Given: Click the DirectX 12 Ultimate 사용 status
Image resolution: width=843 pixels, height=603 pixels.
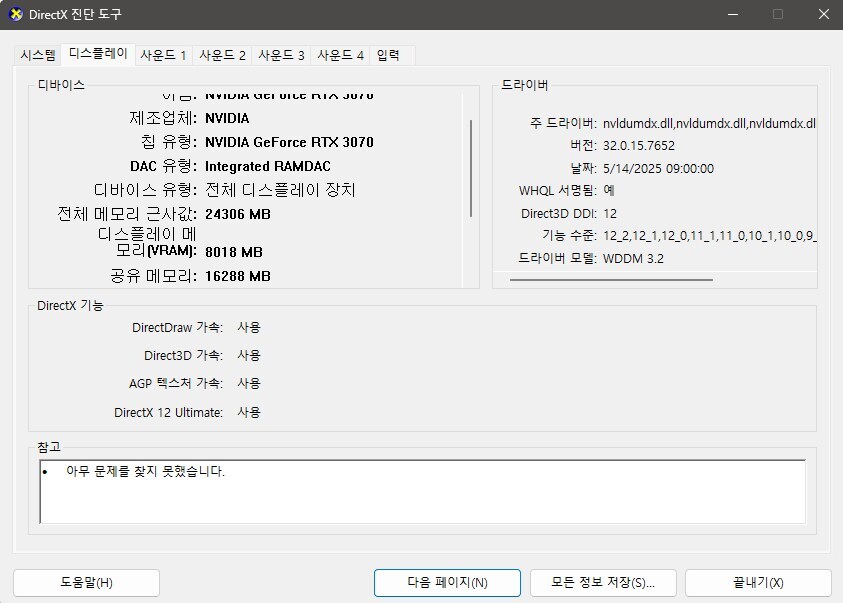Looking at the screenshot, I should [x=249, y=412].
